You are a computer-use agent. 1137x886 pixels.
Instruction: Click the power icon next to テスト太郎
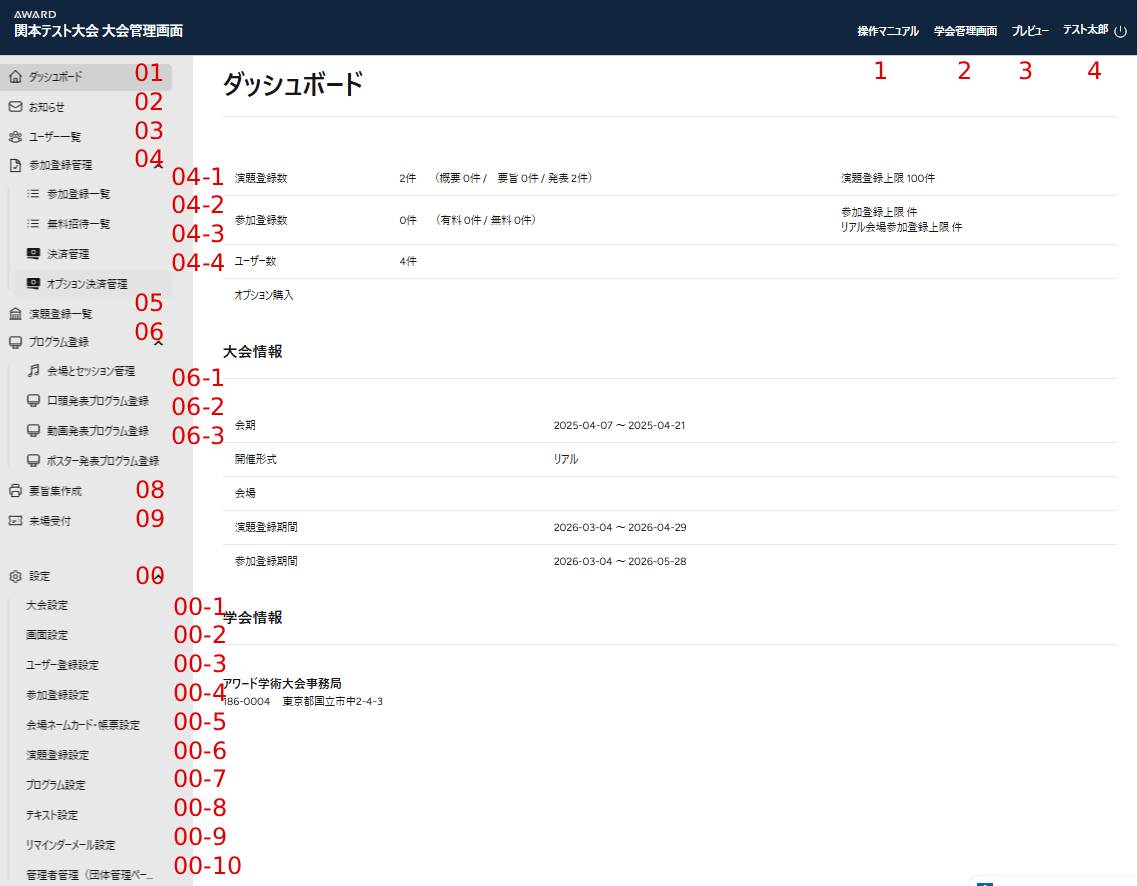pos(1120,32)
